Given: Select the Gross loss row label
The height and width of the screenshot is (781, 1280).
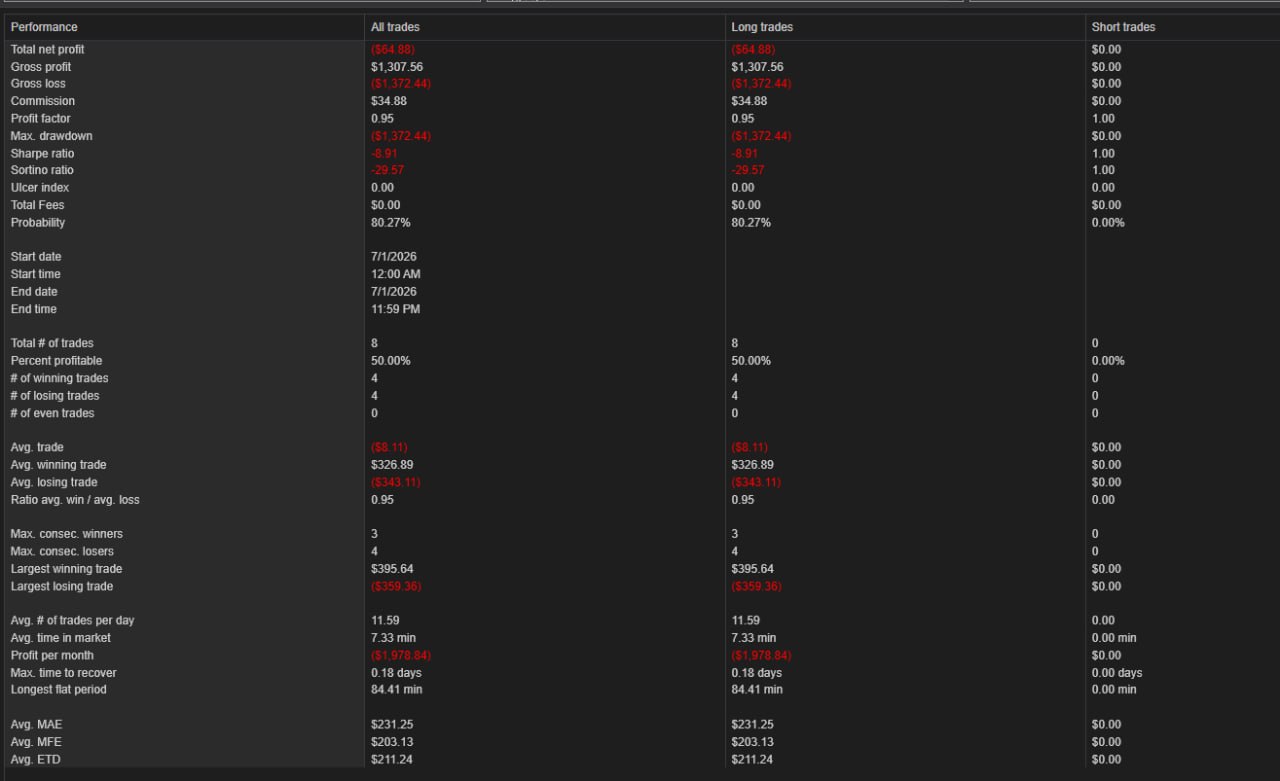Looking at the screenshot, I should [38, 84].
